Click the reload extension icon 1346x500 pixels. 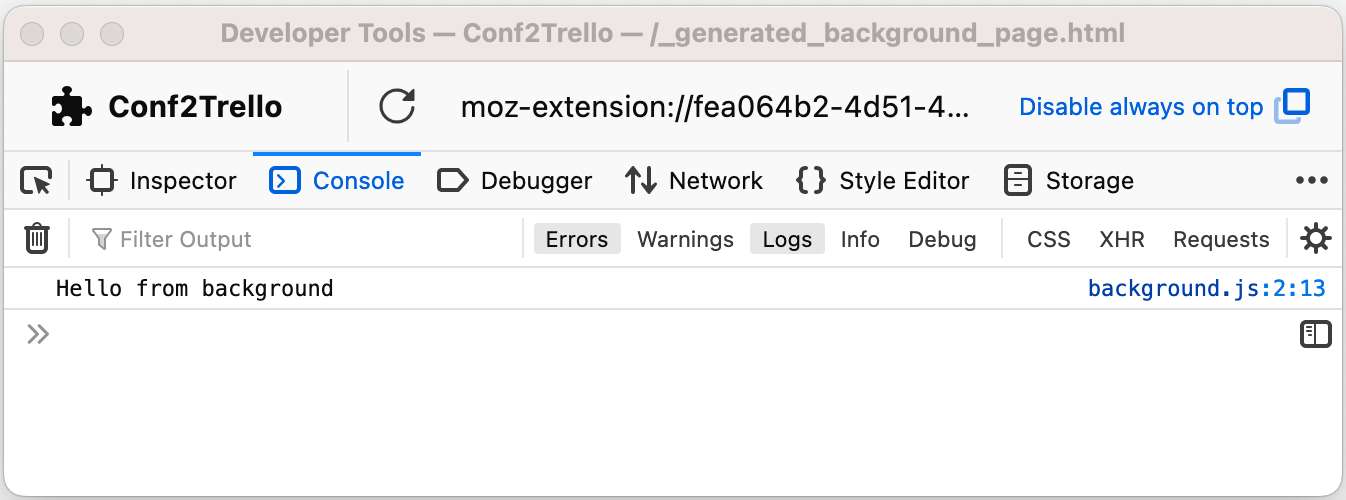pyautogui.click(x=397, y=107)
